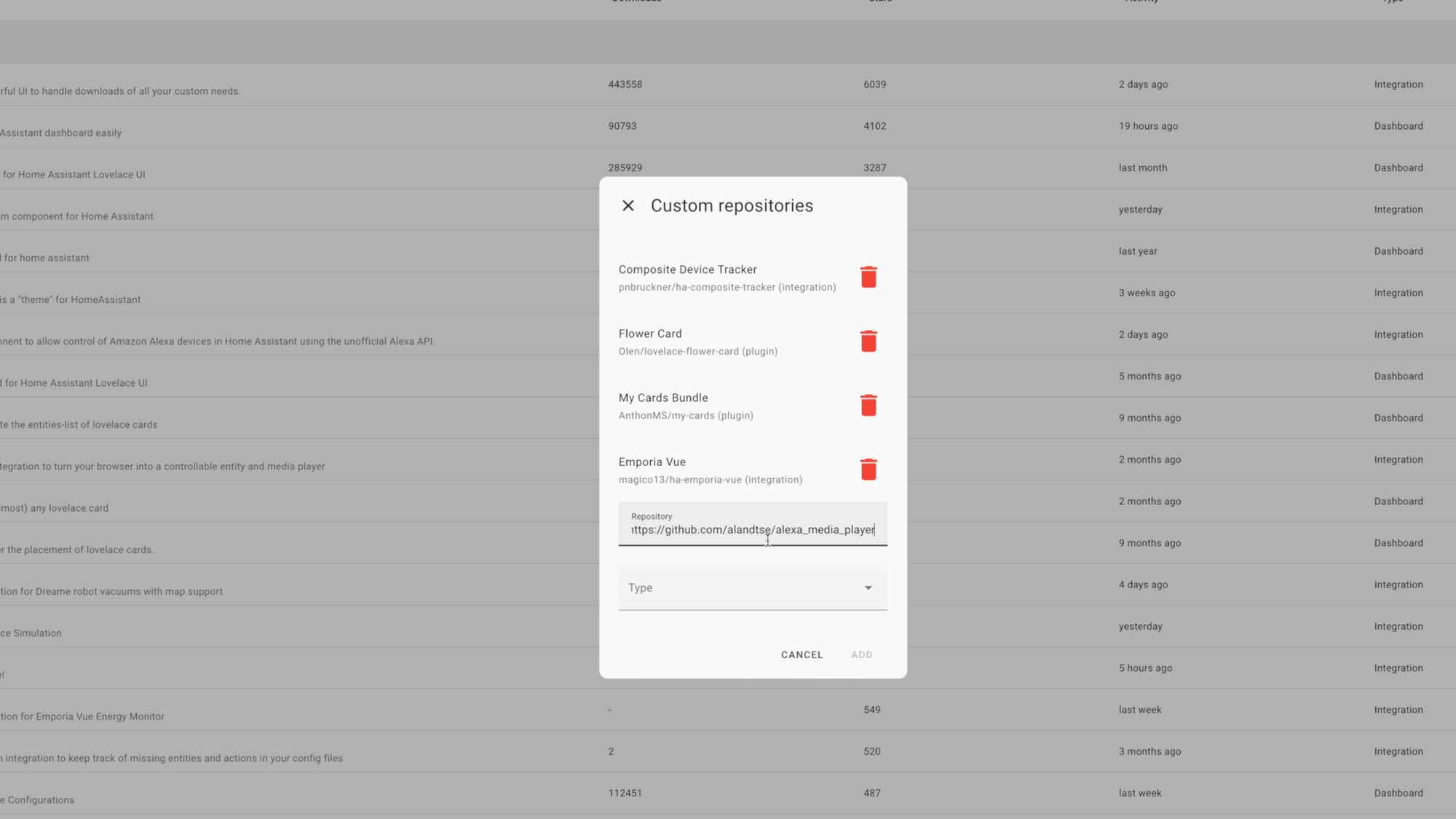Click the 112451 downloads value
The width and height of the screenshot is (1456, 819).
tap(625, 794)
